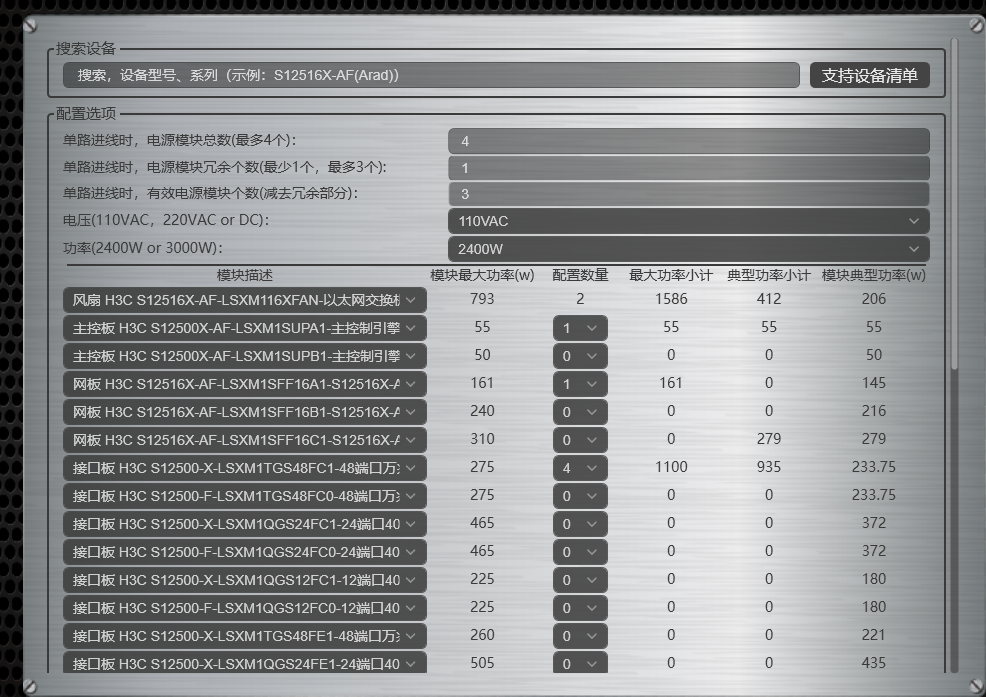Click the 412 typical power subtotal value
986x697 pixels.
(x=768, y=299)
